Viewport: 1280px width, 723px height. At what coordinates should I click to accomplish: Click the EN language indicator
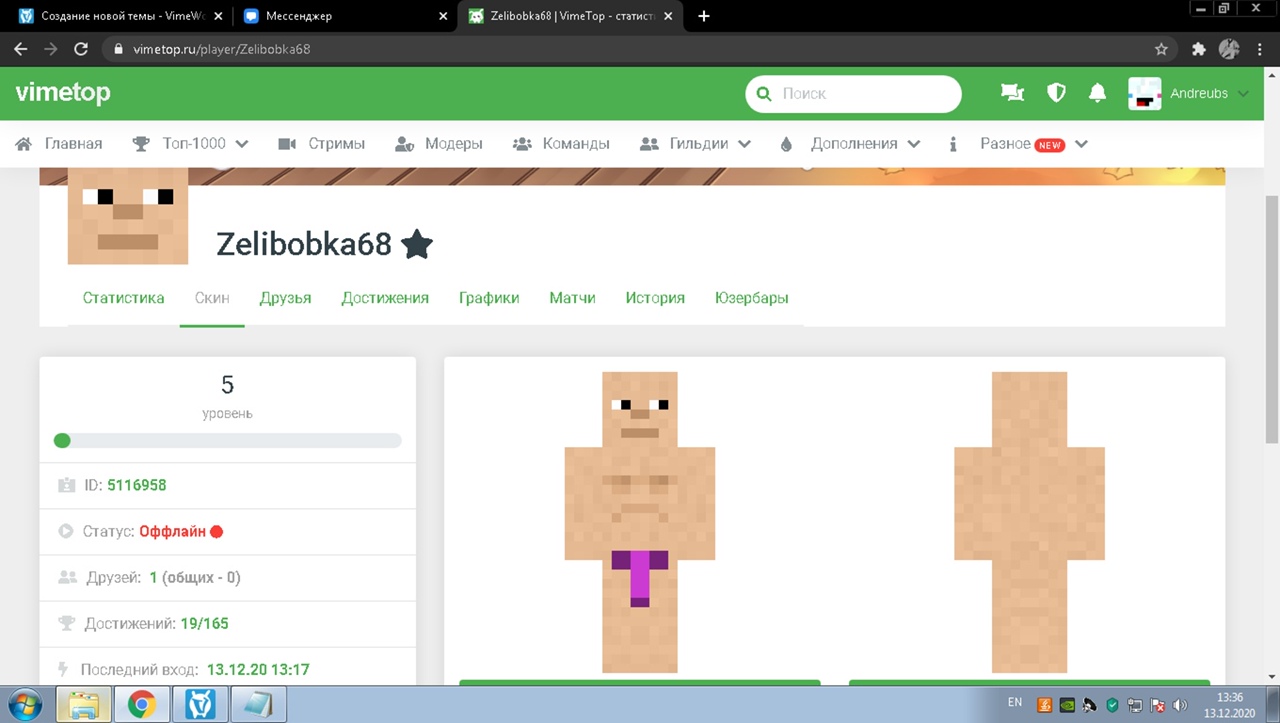pos(1015,702)
